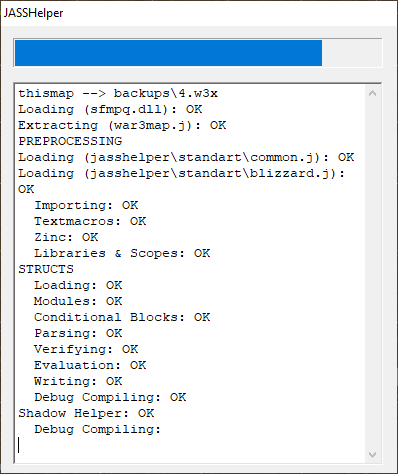Click the 'Textmacros: OK' line
398x474 pixels.
(x=90, y=221)
